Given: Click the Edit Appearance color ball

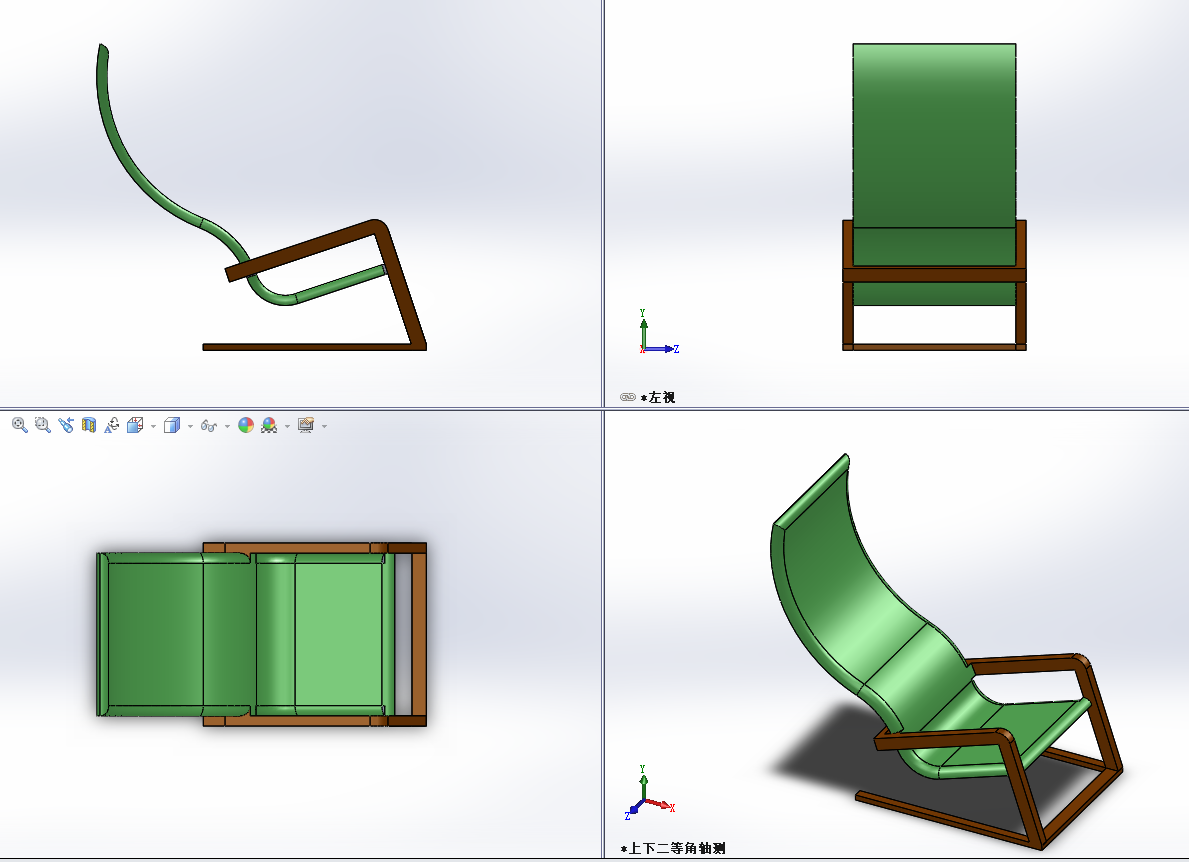Looking at the screenshot, I should [x=246, y=425].
